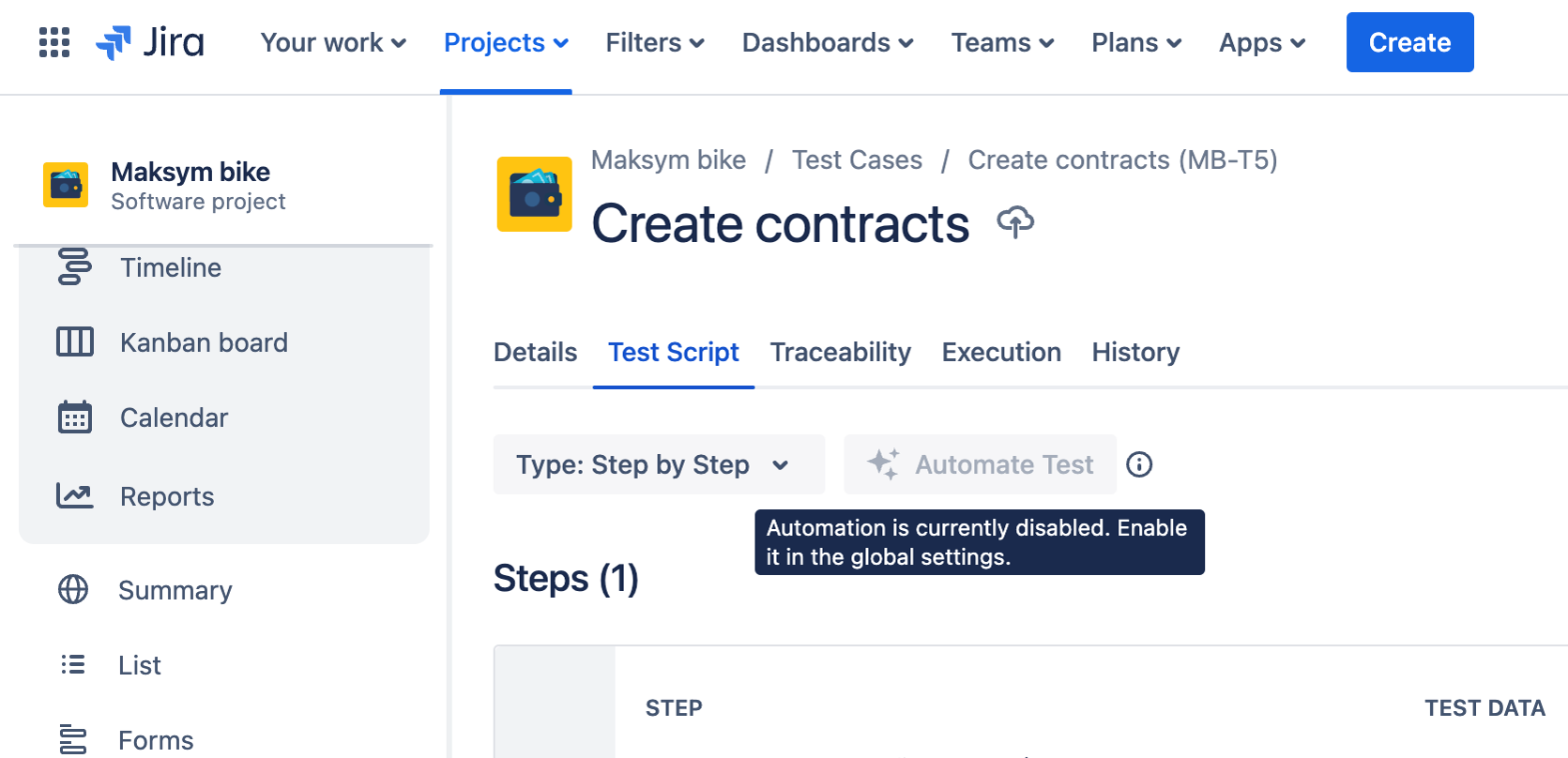
Task: Open Reports via its chart icon
Action: coord(75,496)
